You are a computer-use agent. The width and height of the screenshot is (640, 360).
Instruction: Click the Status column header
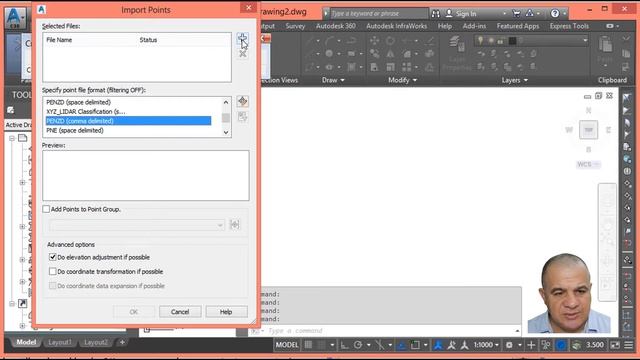coord(148,40)
